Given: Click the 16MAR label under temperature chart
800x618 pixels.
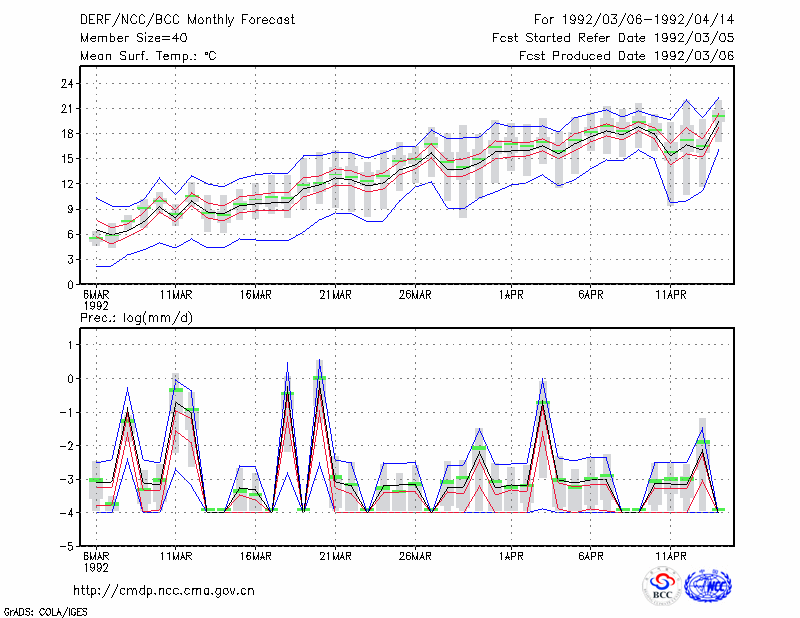Looking at the screenshot, I should pyautogui.click(x=256, y=295).
